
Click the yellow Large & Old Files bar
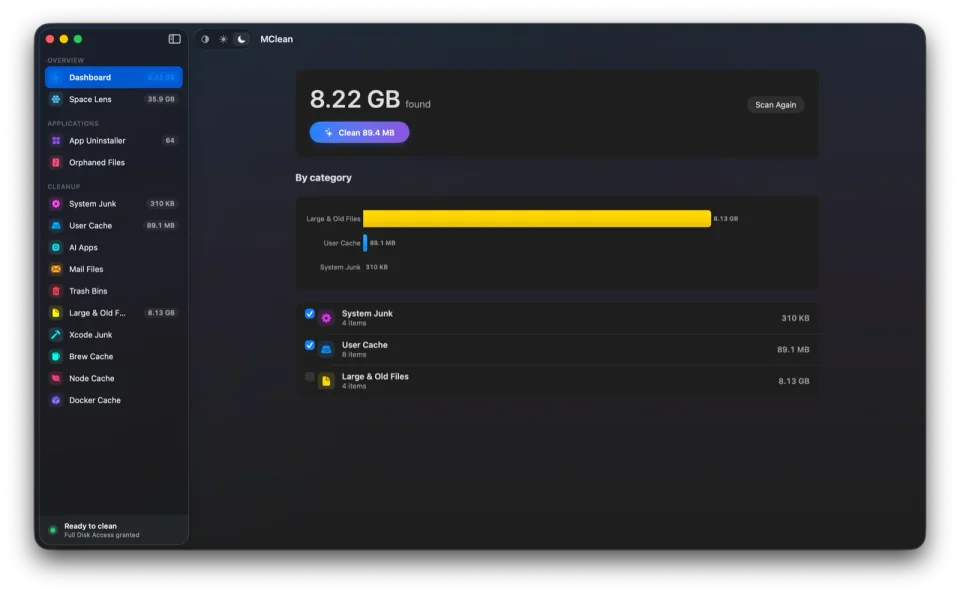tap(537, 219)
